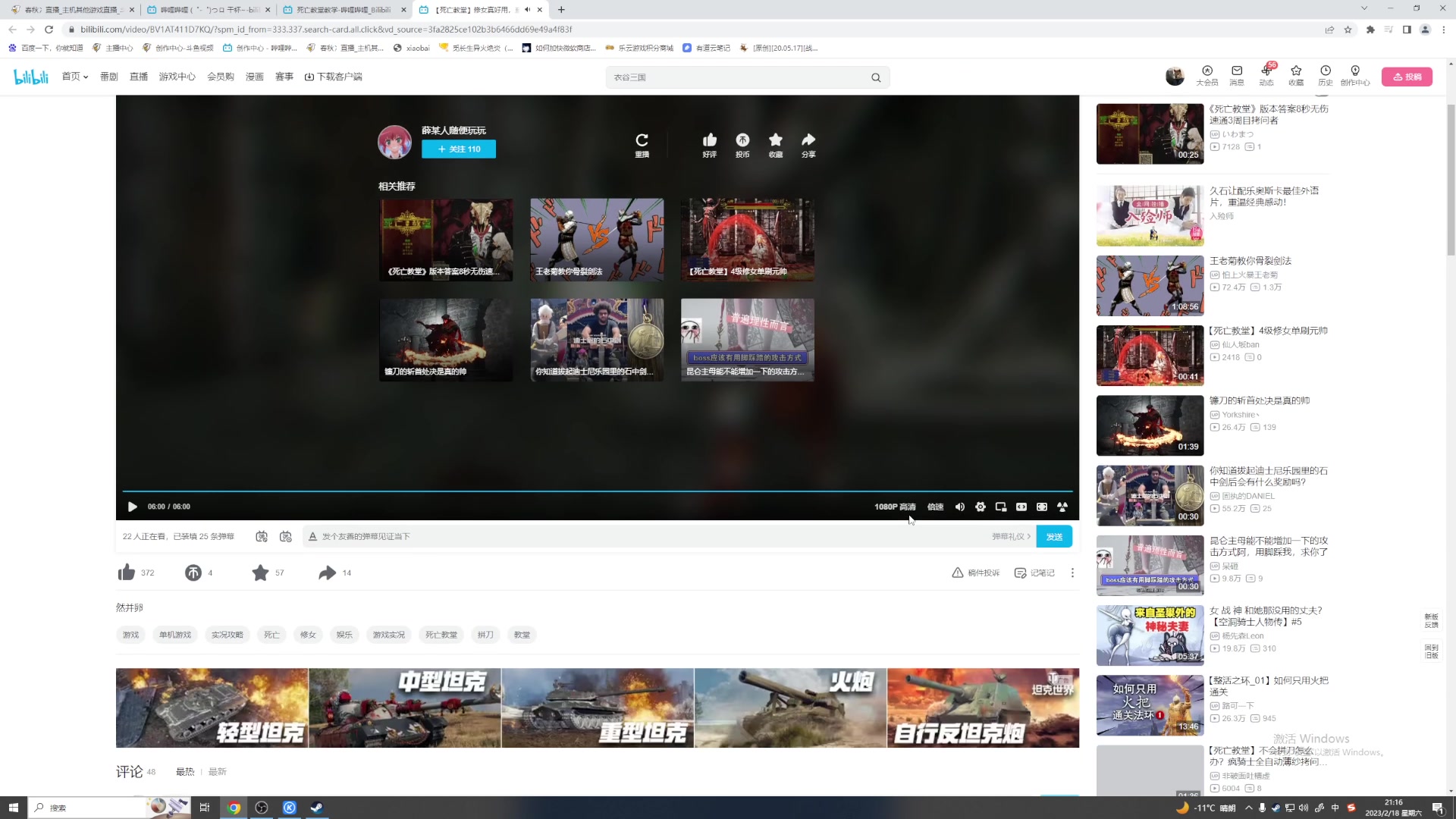Open 漫画 in navigation bar

(x=255, y=77)
